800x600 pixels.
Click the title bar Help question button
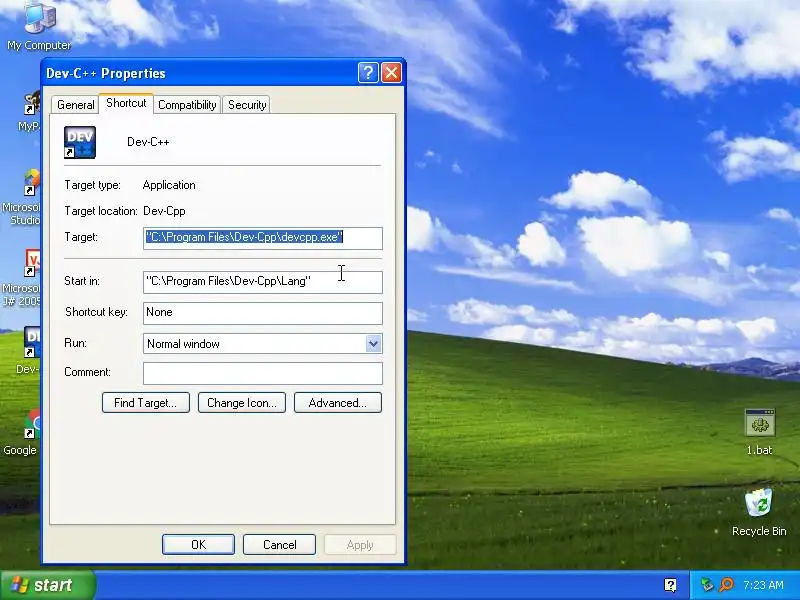coord(368,73)
